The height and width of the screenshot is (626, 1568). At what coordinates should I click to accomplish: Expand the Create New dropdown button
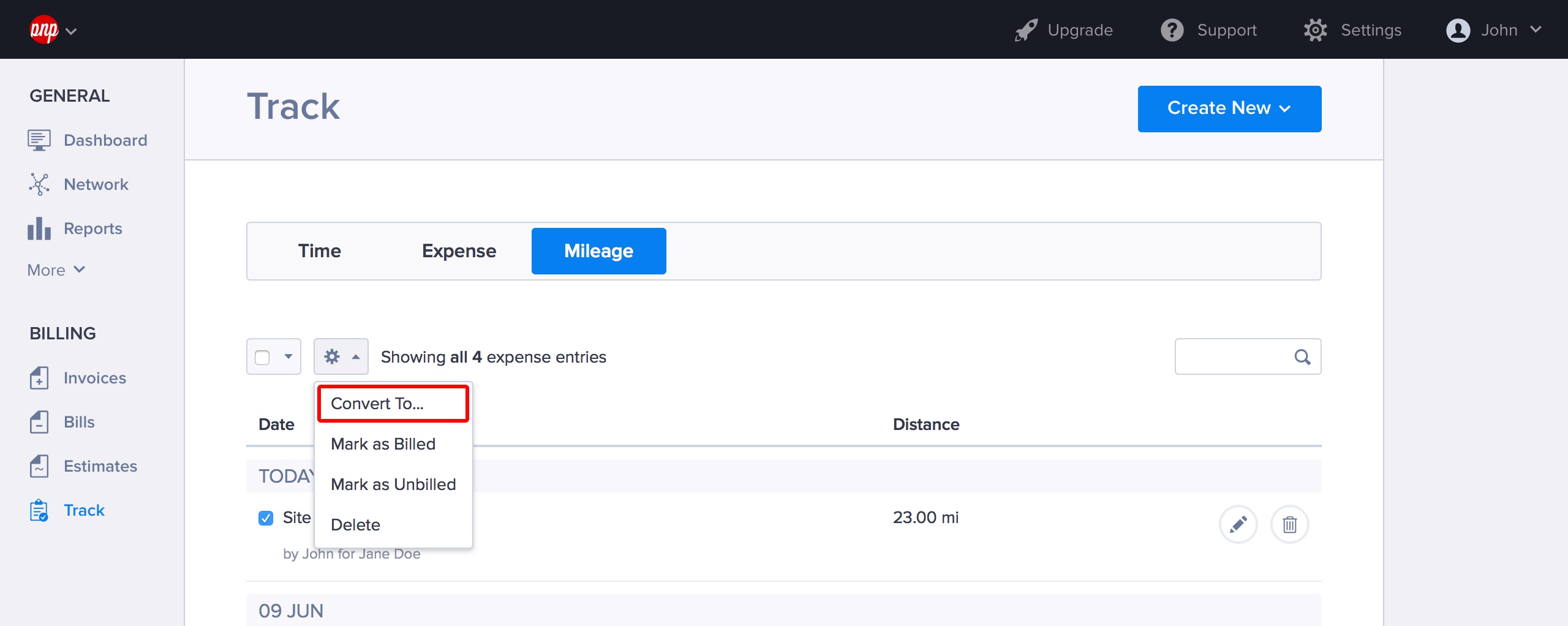tap(1229, 108)
